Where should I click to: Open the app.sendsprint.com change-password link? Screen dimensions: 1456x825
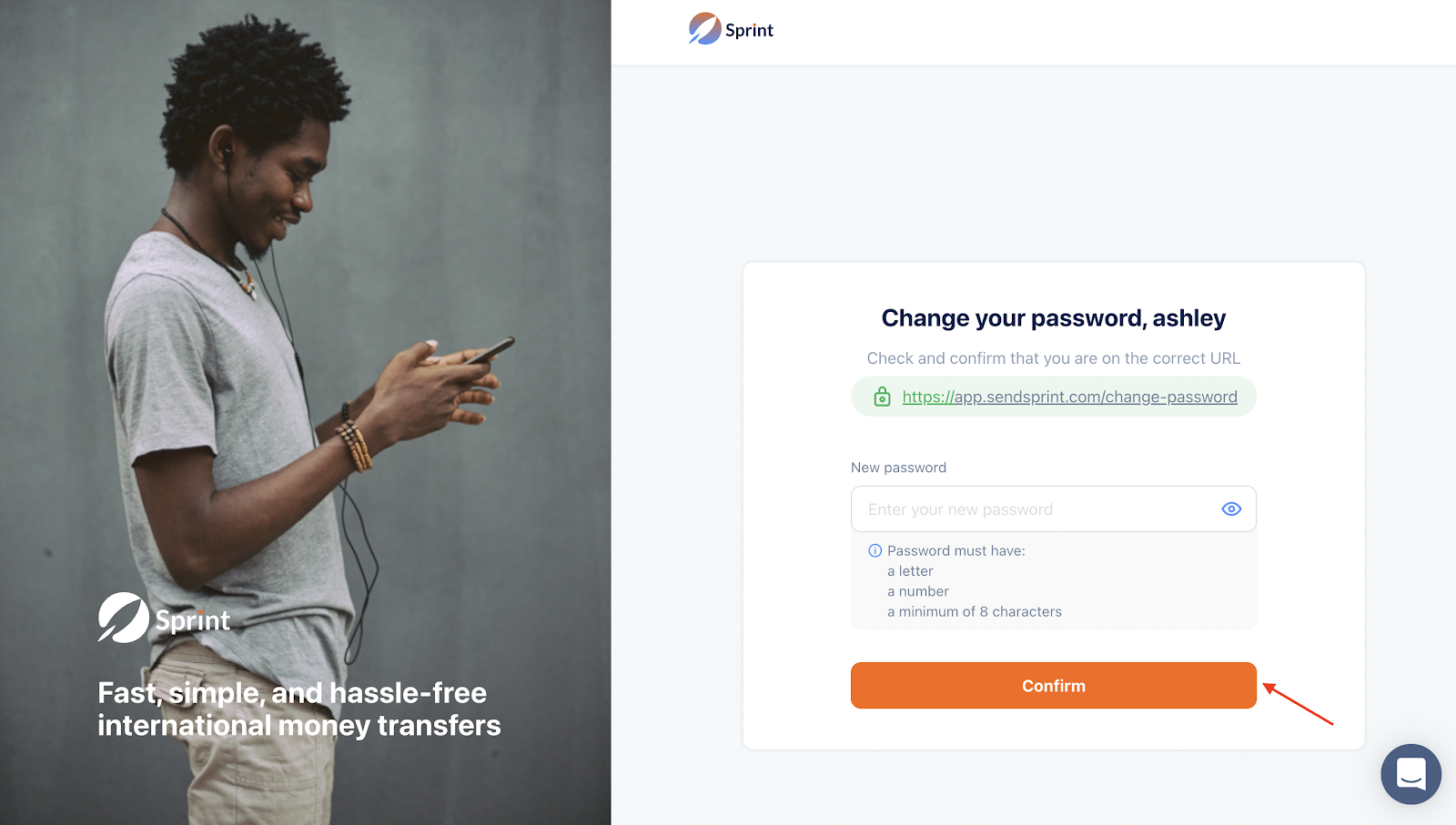coord(1069,397)
